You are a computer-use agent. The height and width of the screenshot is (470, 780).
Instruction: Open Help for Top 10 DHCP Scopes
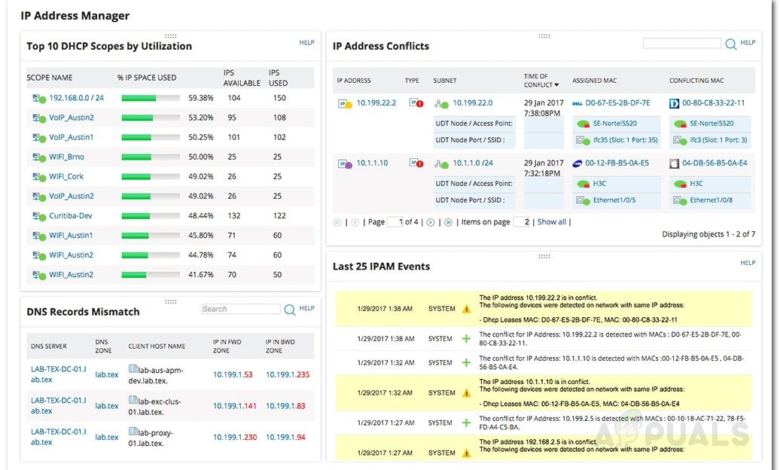(307, 43)
